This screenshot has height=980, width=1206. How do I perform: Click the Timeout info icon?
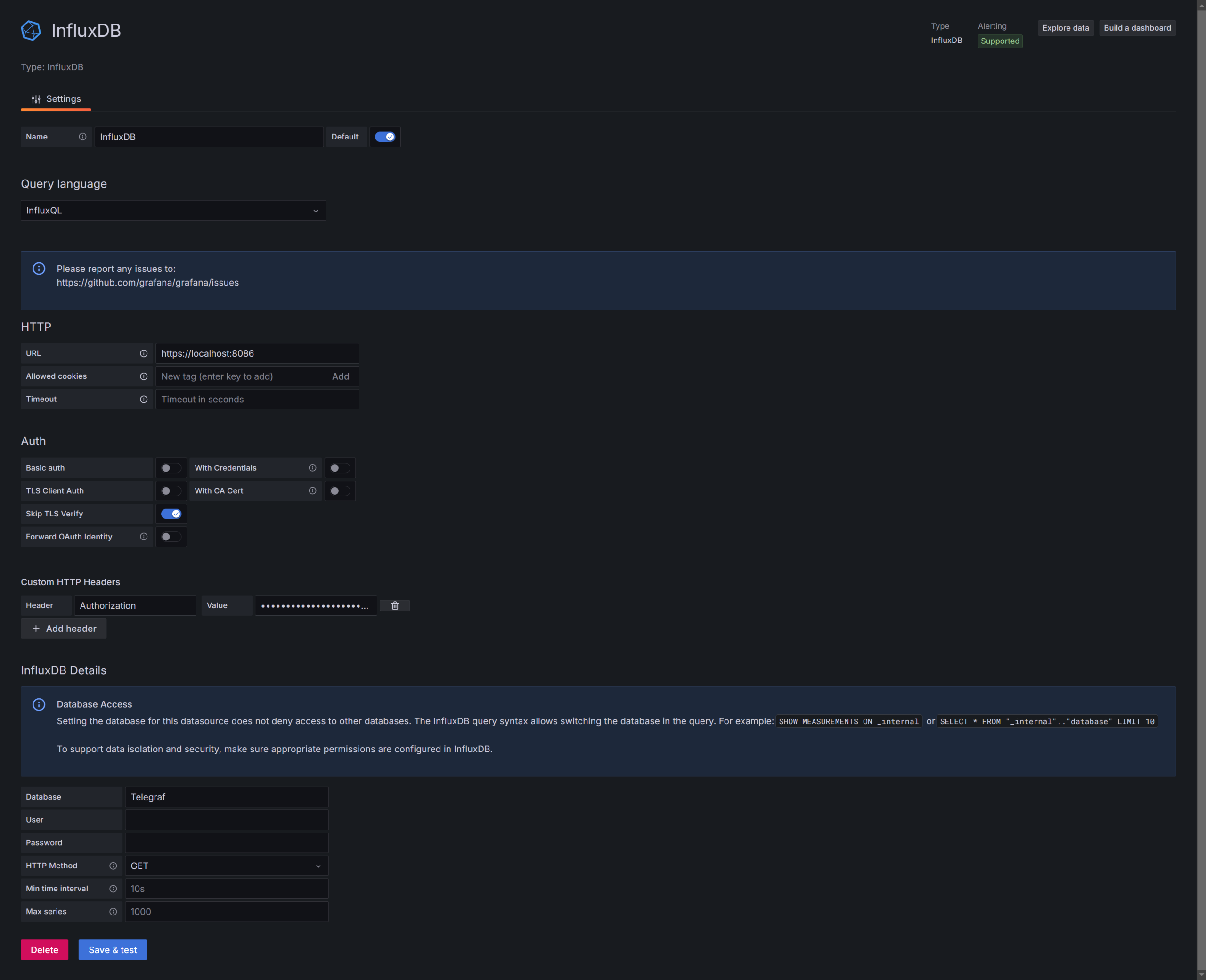coord(144,399)
